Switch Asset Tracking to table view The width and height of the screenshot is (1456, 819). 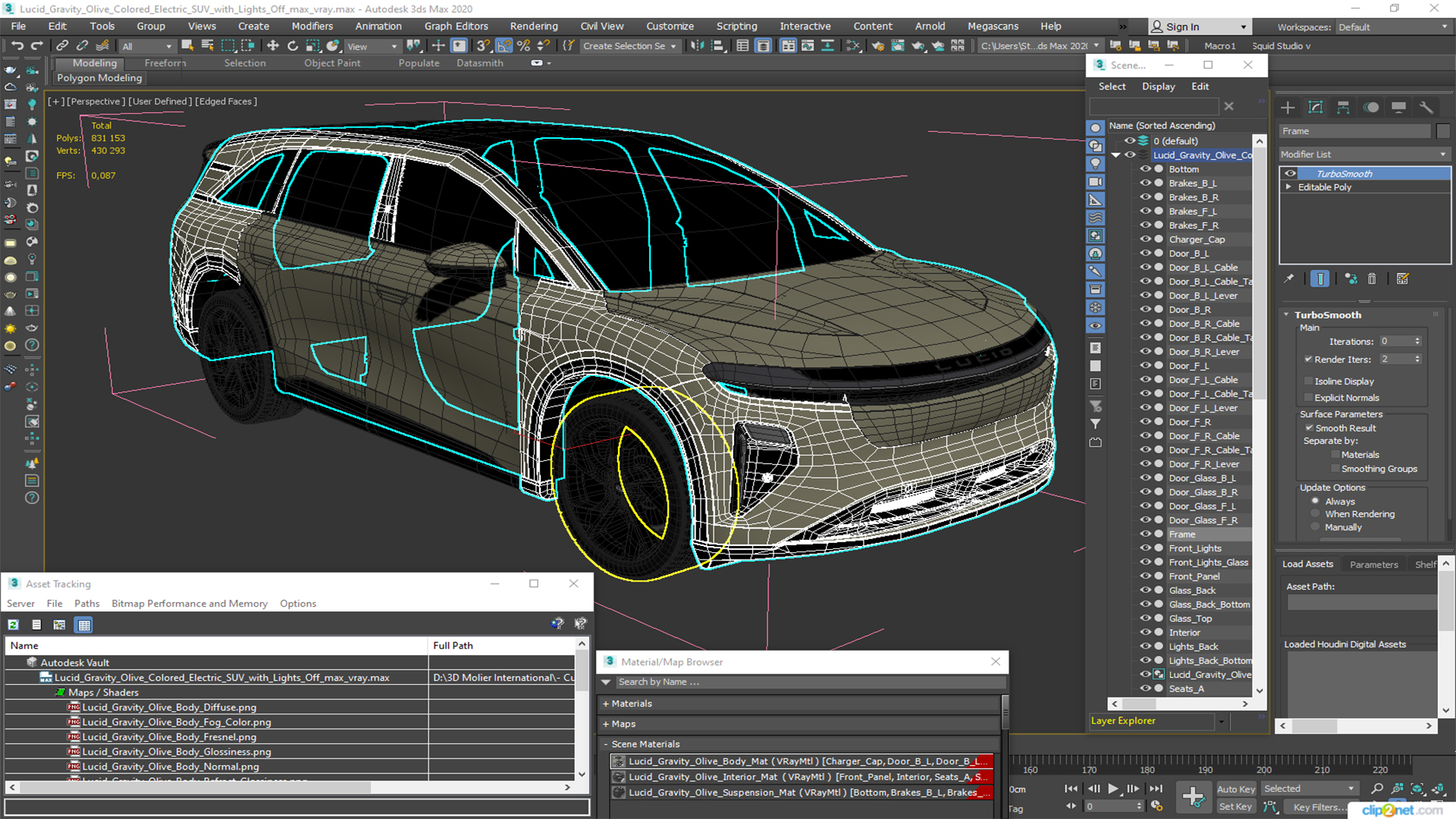[84, 625]
